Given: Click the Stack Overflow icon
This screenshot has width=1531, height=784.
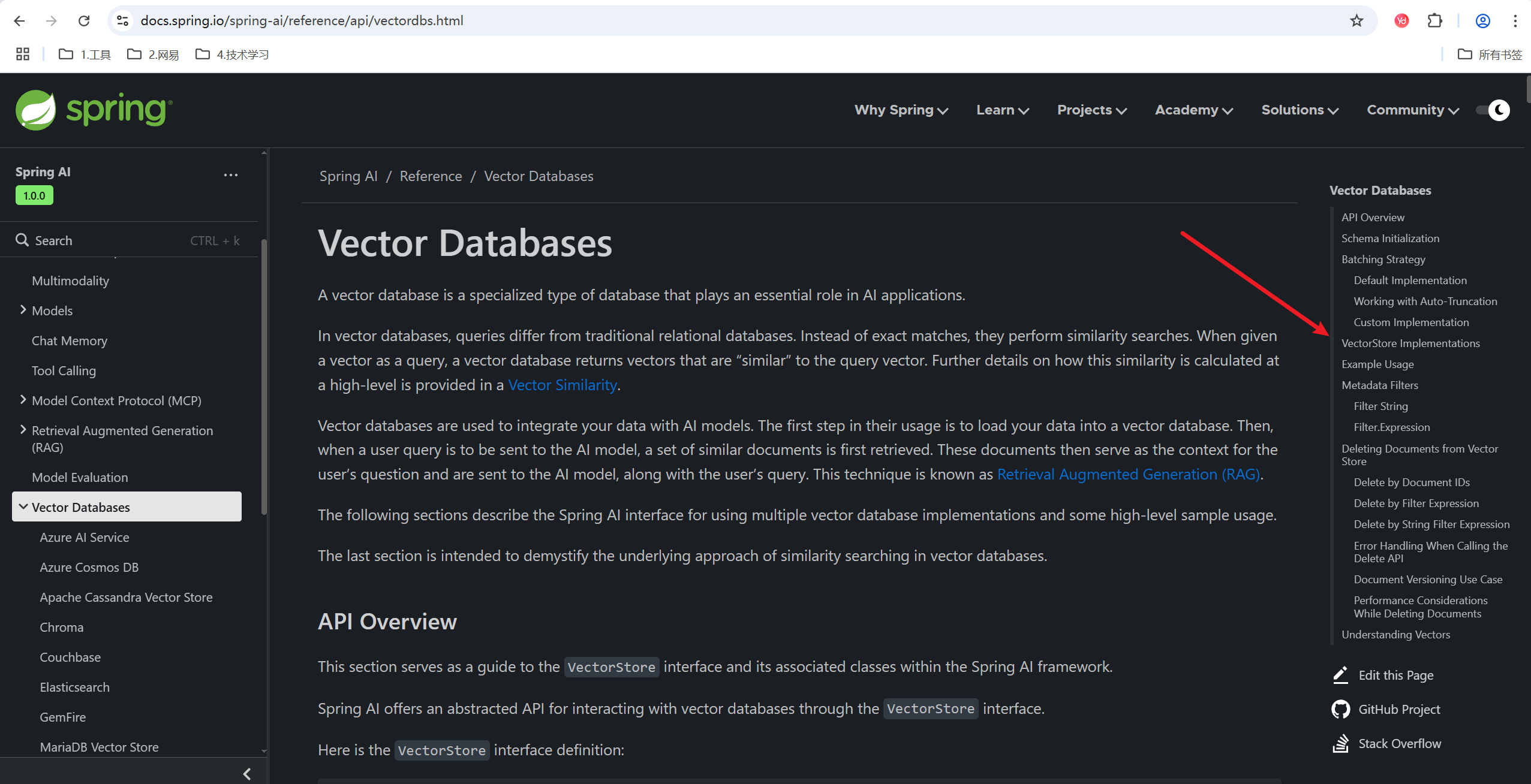Looking at the screenshot, I should pos(1340,743).
